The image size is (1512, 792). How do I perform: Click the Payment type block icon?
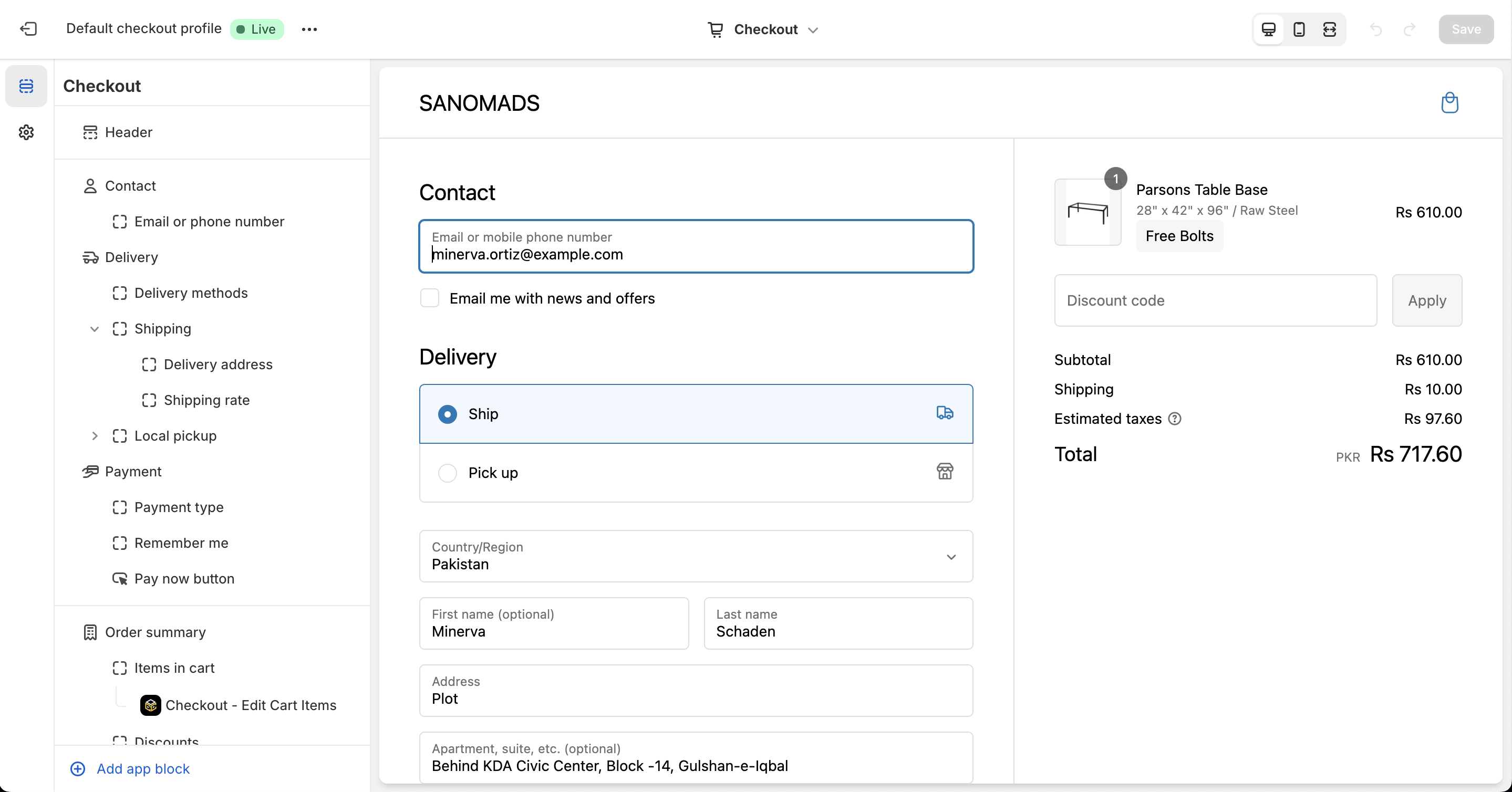pos(120,507)
